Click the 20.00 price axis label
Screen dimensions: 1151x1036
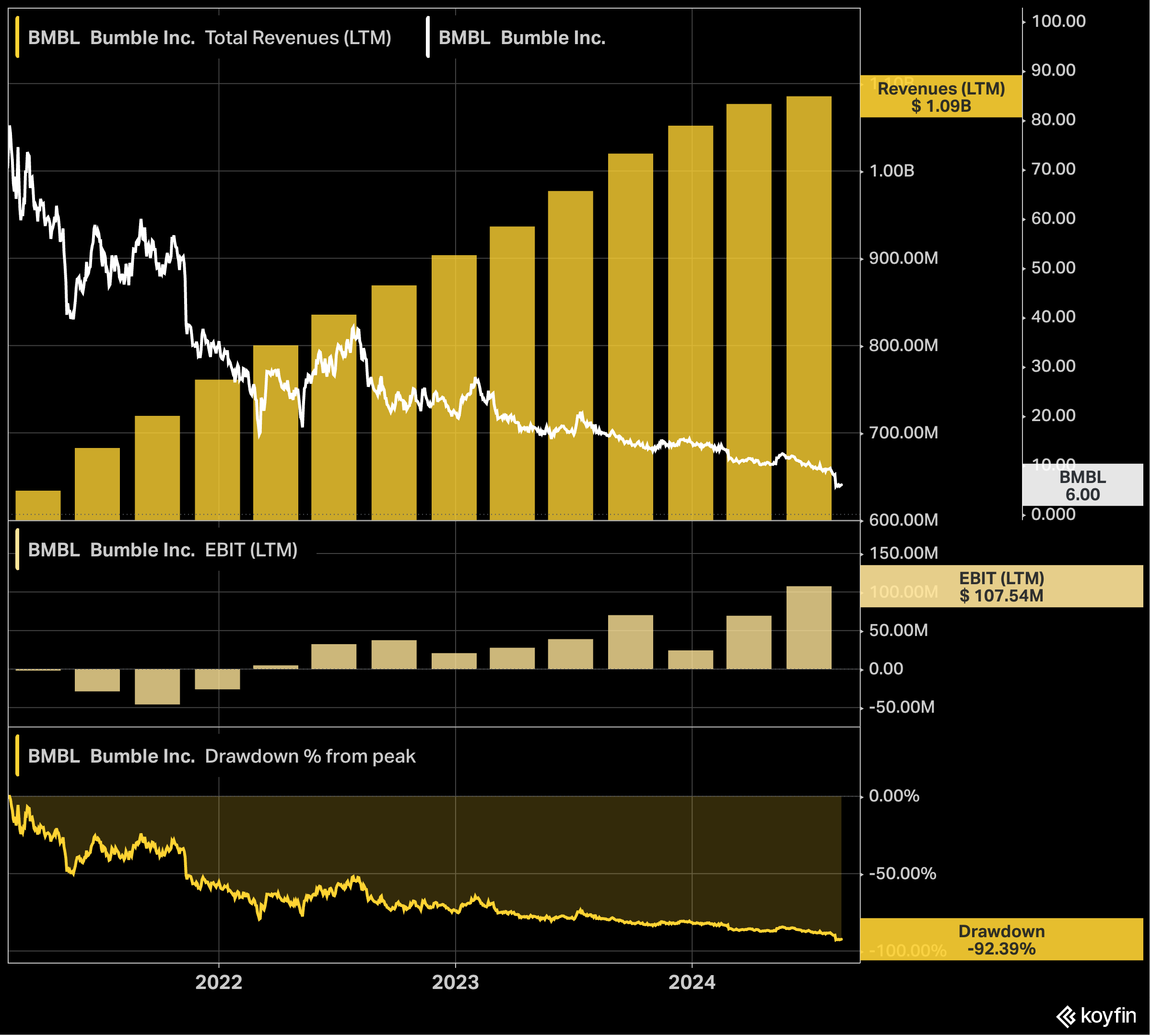[x=1054, y=415]
